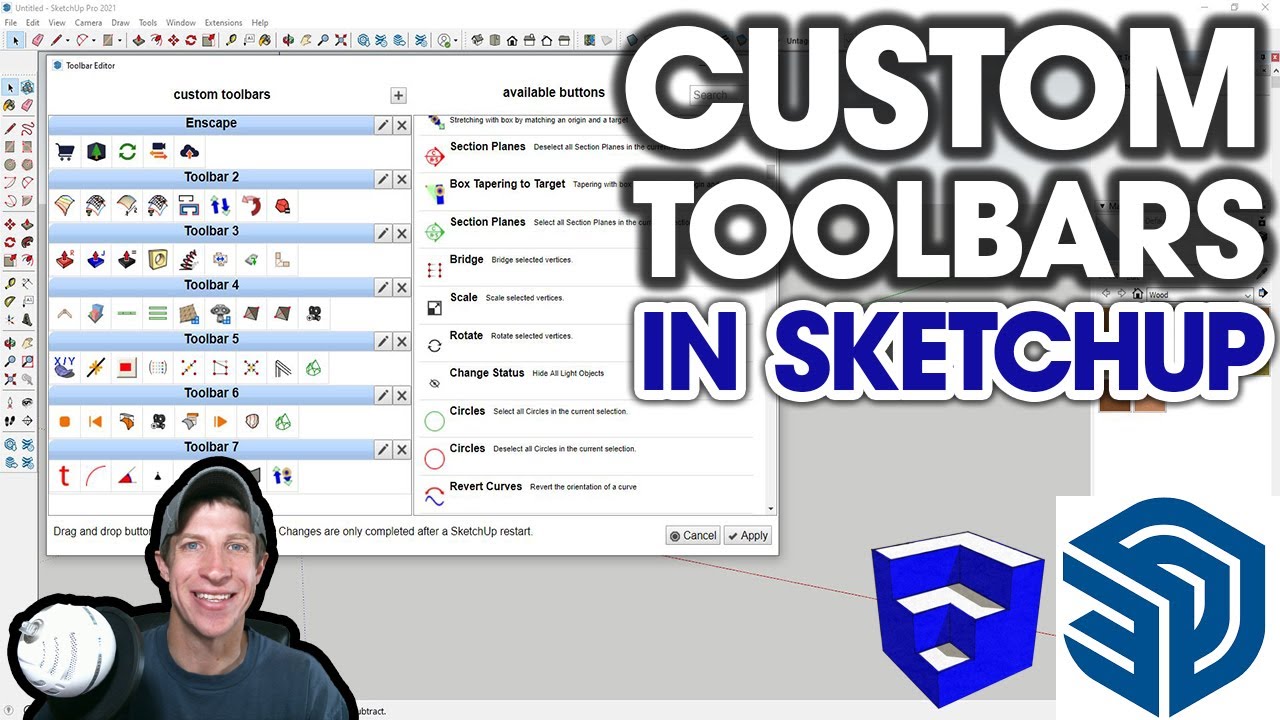This screenshot has width=1280, height=720.
Task: Select the Rotate tool in top toolbar
Action: pyautogui.click(x=190, y=40)
